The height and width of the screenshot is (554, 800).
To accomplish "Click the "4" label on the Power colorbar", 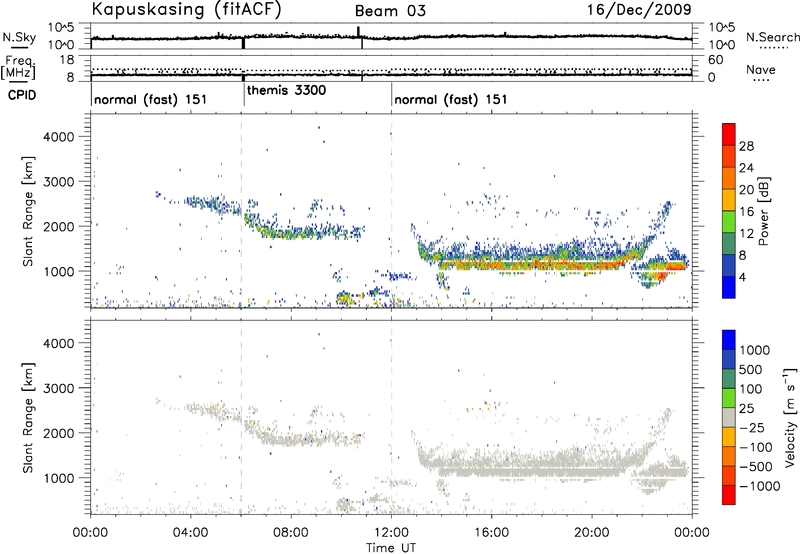I will [743, 277].
